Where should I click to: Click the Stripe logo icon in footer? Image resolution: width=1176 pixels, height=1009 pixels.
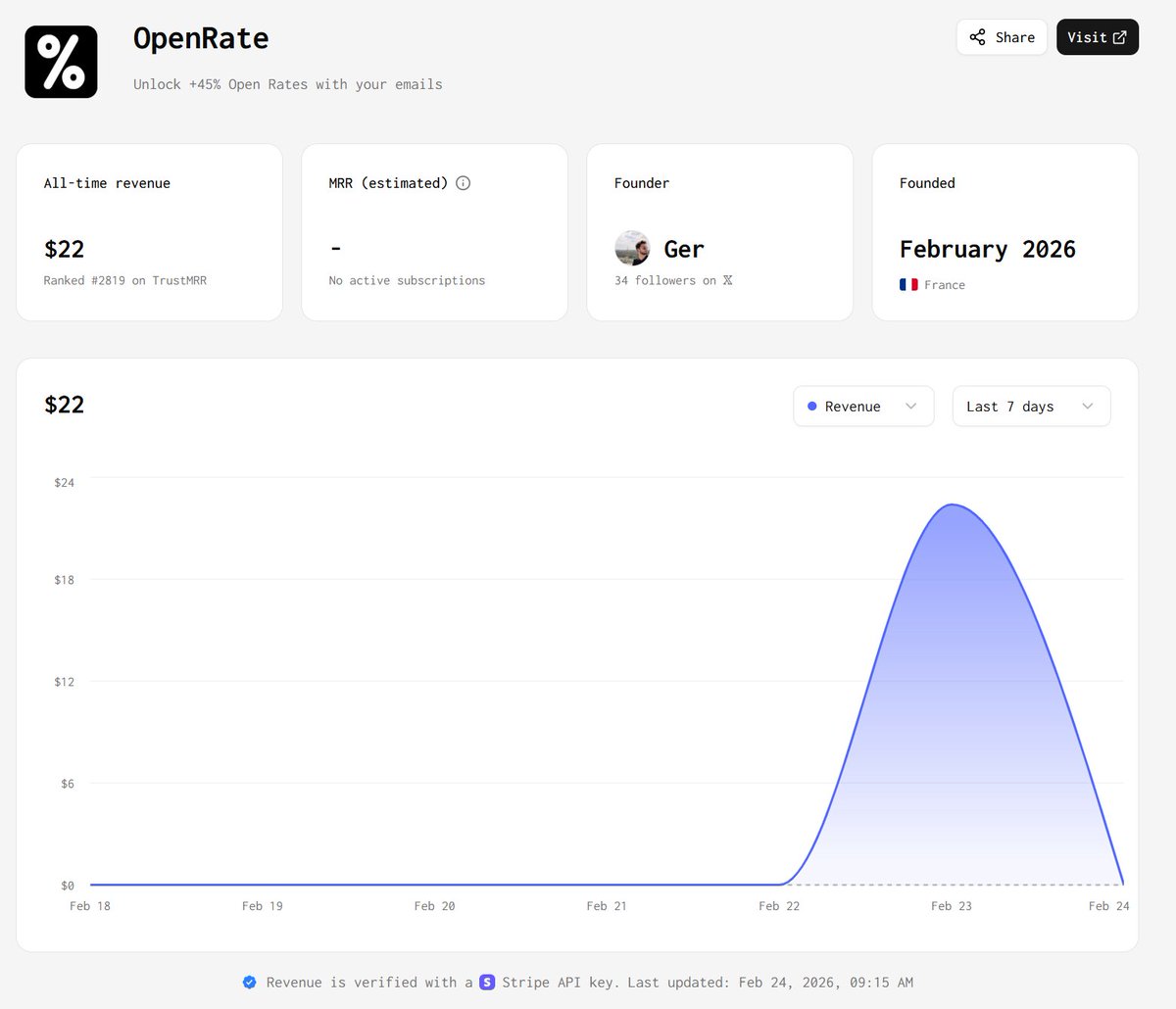tap(487, 982)
